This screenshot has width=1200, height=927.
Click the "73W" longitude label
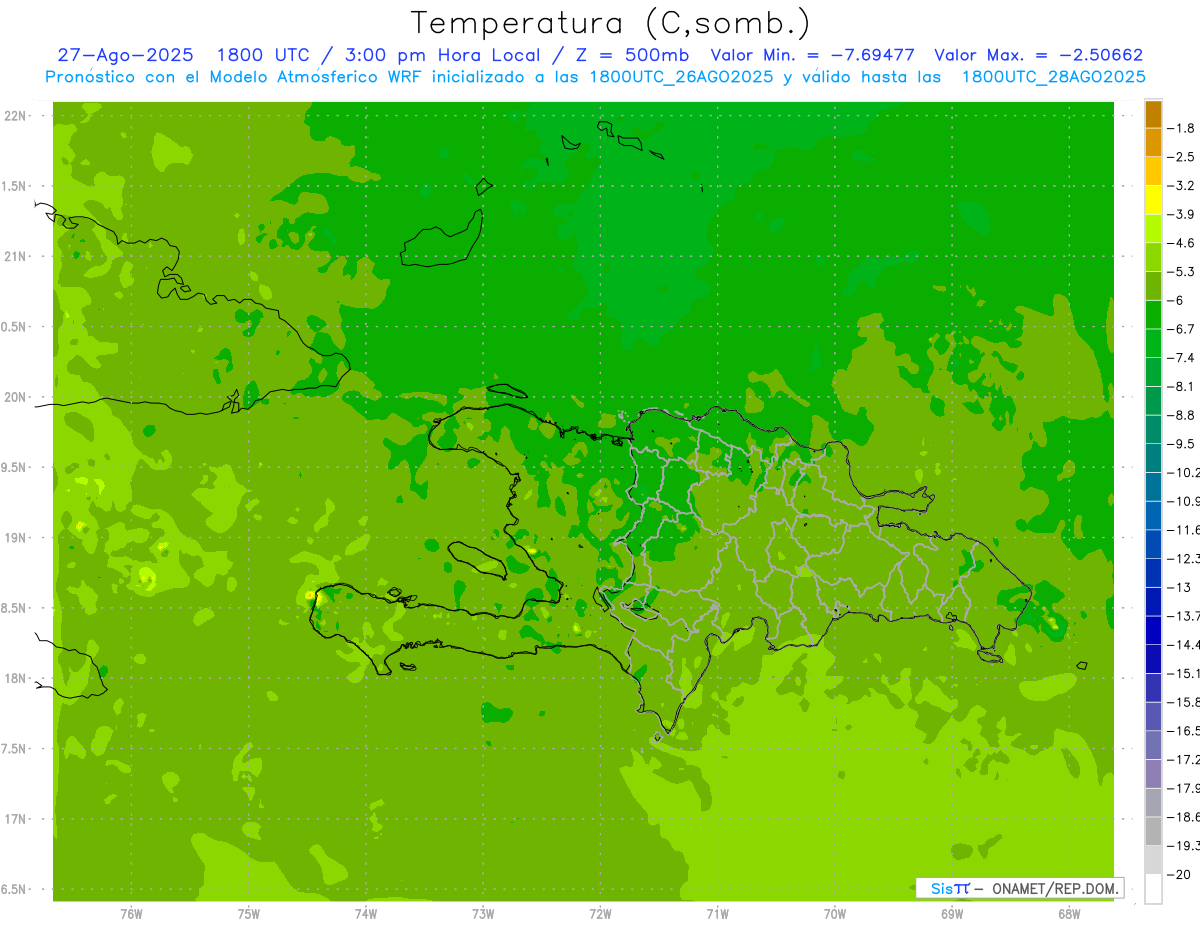point(483,914)
